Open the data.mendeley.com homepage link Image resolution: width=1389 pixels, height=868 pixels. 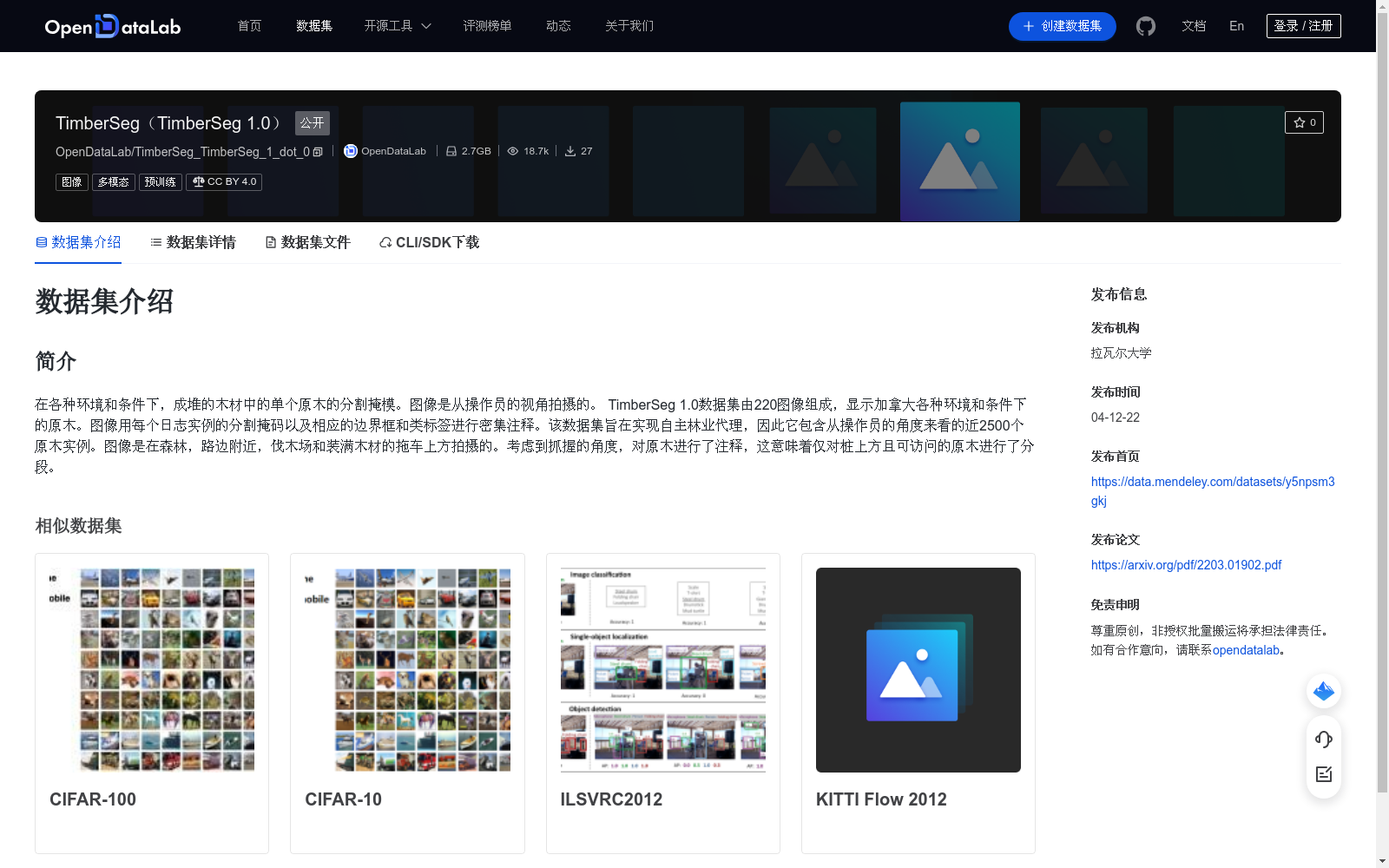1213,491
